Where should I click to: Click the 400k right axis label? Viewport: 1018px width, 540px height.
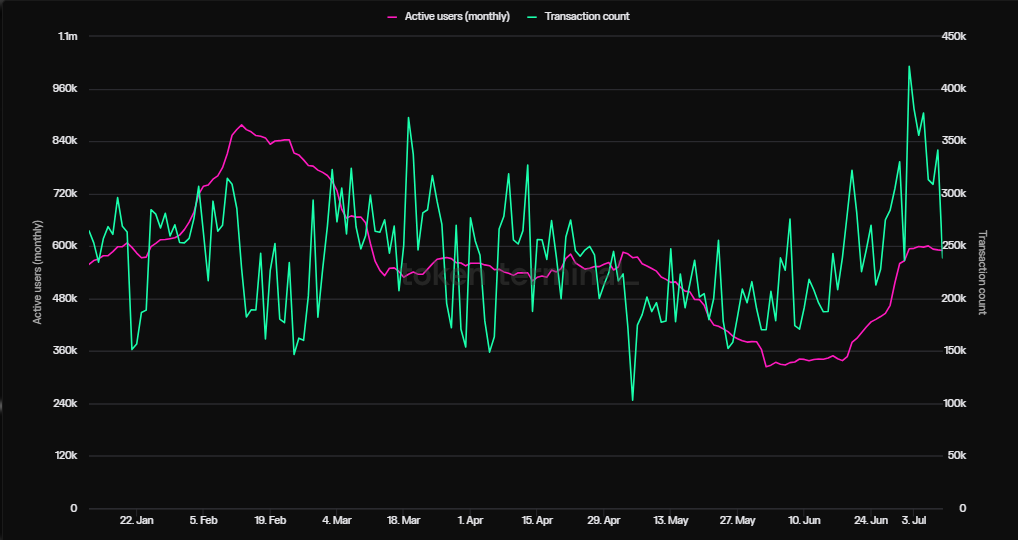[x=954, y=88]
